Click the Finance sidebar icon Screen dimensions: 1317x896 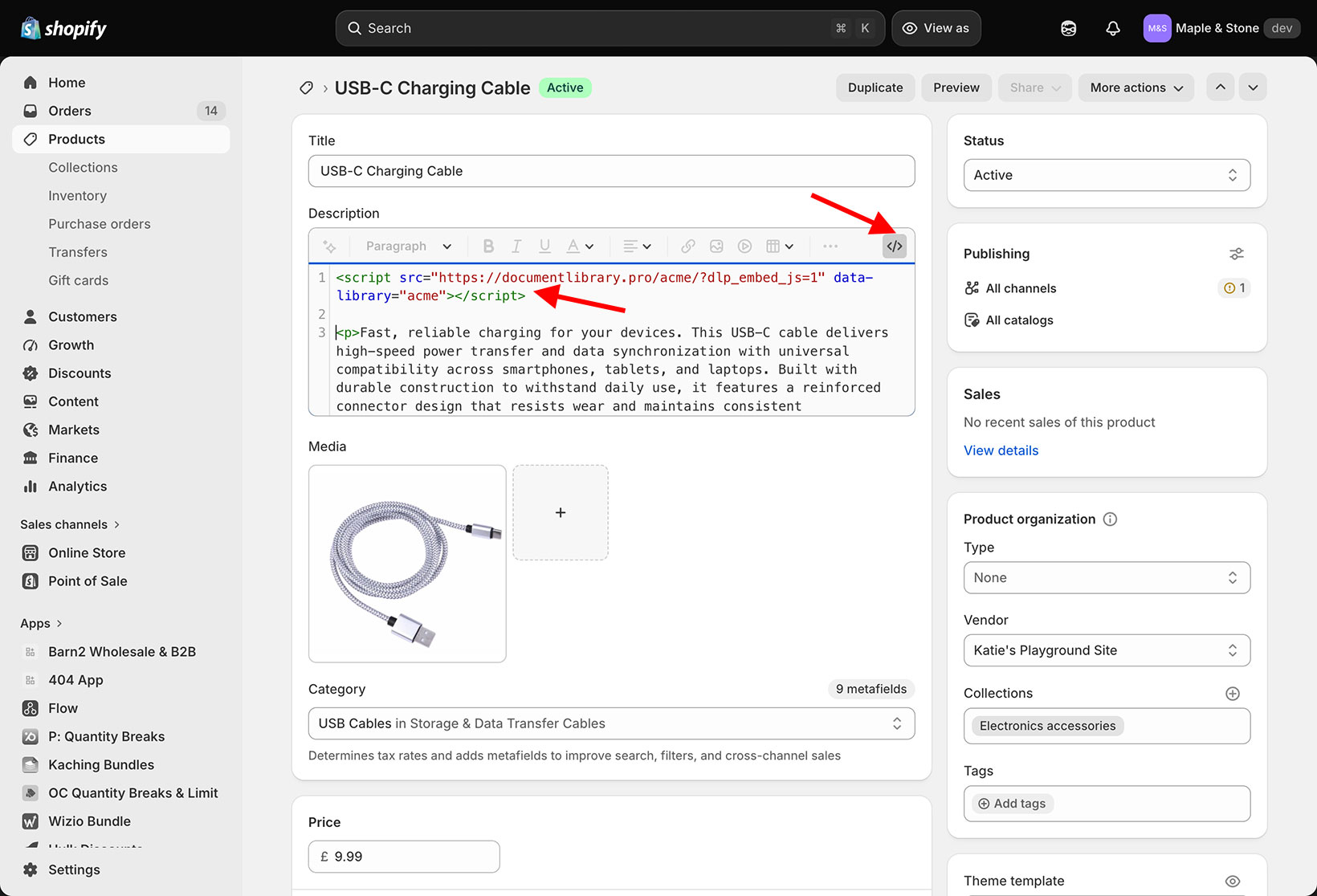[x=31, y=458]
